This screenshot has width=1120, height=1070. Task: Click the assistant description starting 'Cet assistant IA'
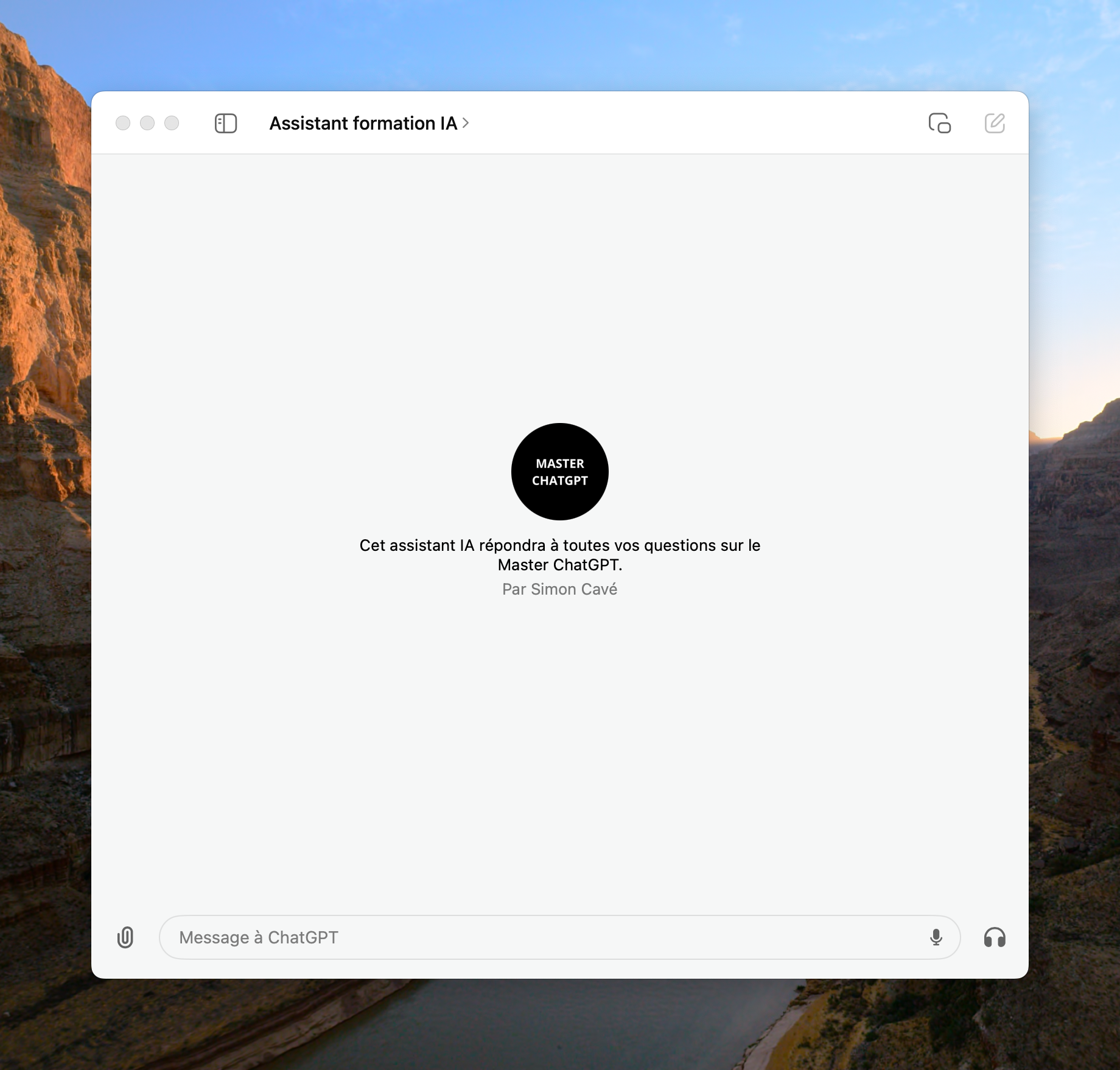[x=559, y=545]
